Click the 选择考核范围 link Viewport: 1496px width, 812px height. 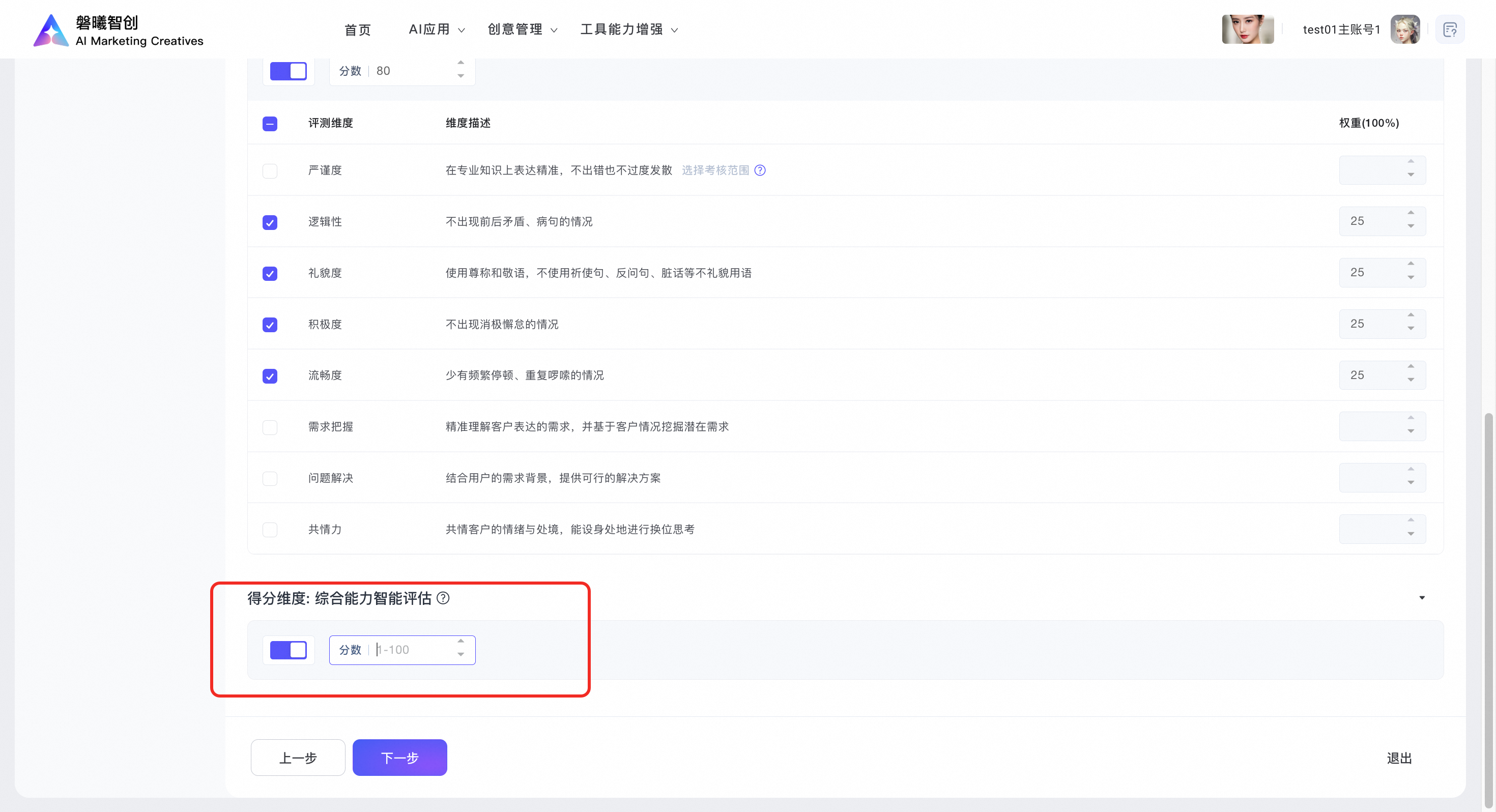pyautogui.click(x=715, y=170)
